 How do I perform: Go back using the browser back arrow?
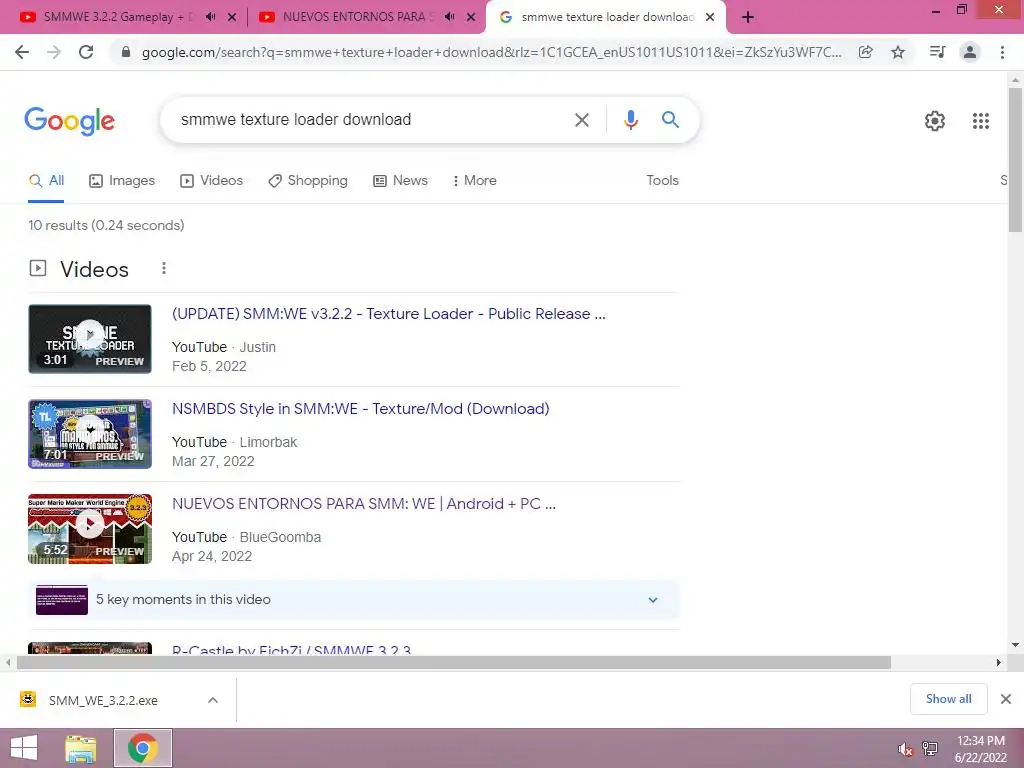click(22, 52)
